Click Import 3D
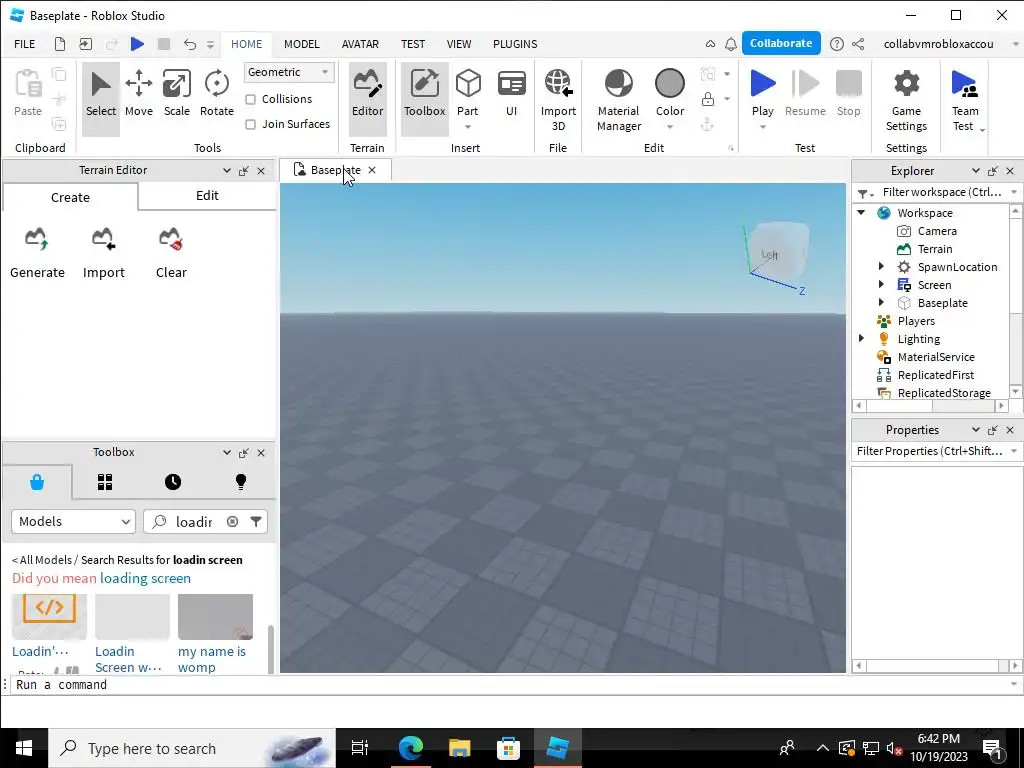The width and height of the screenshot is (1024, 768). (x=558, y=99)
